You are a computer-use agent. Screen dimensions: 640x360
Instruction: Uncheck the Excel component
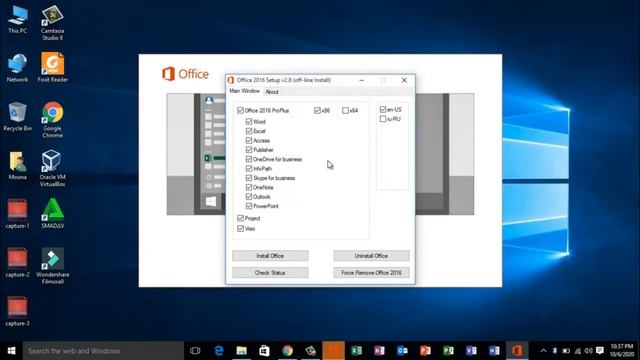[249, 131]
